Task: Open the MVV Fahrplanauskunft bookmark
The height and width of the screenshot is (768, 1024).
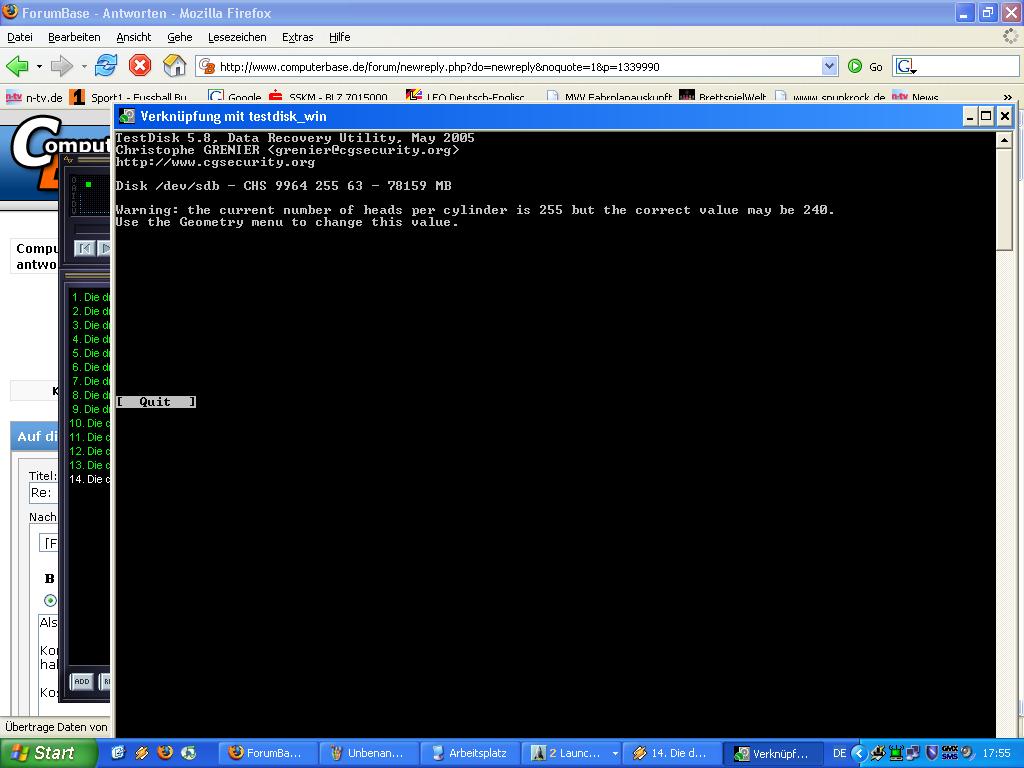Action: click(609, 97)
